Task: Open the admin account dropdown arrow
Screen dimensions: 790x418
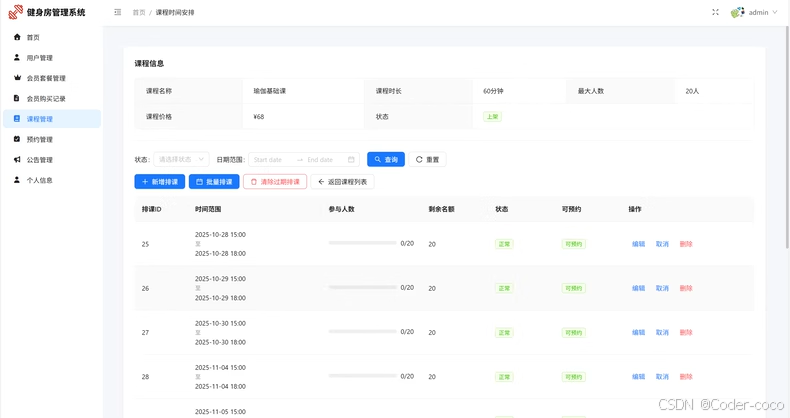Action: pos(775,12)
